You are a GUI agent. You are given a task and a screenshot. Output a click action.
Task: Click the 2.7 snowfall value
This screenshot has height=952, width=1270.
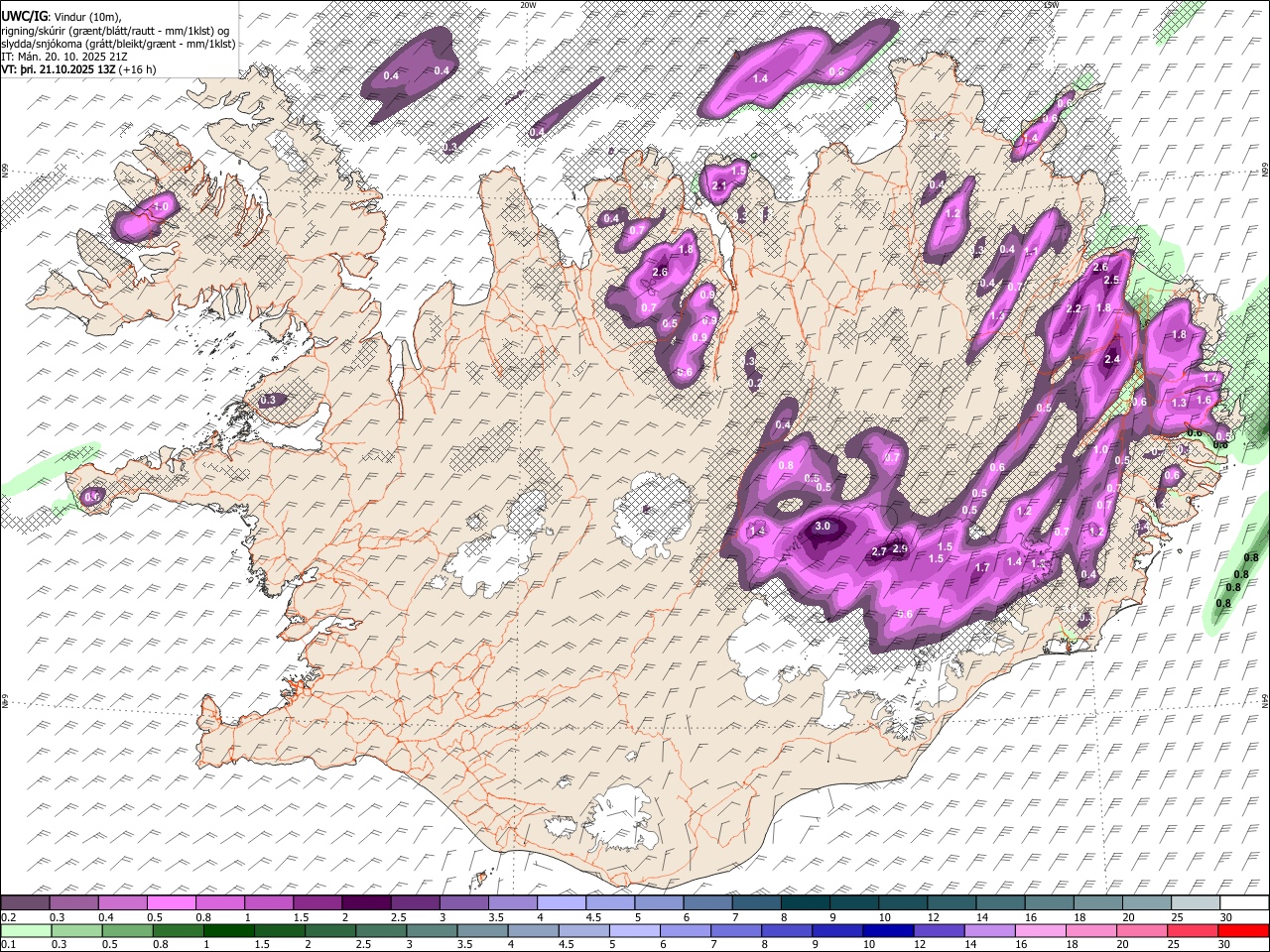(879, 551)
